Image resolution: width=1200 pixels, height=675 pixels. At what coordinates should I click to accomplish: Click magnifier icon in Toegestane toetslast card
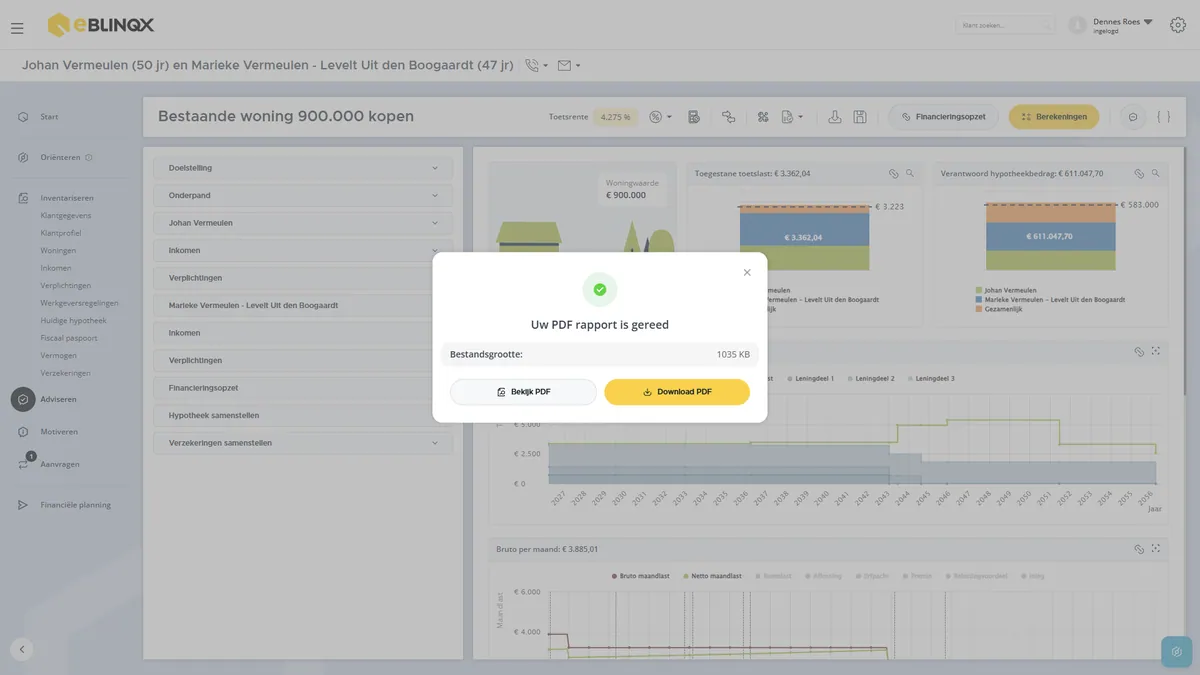pos(910,174)
